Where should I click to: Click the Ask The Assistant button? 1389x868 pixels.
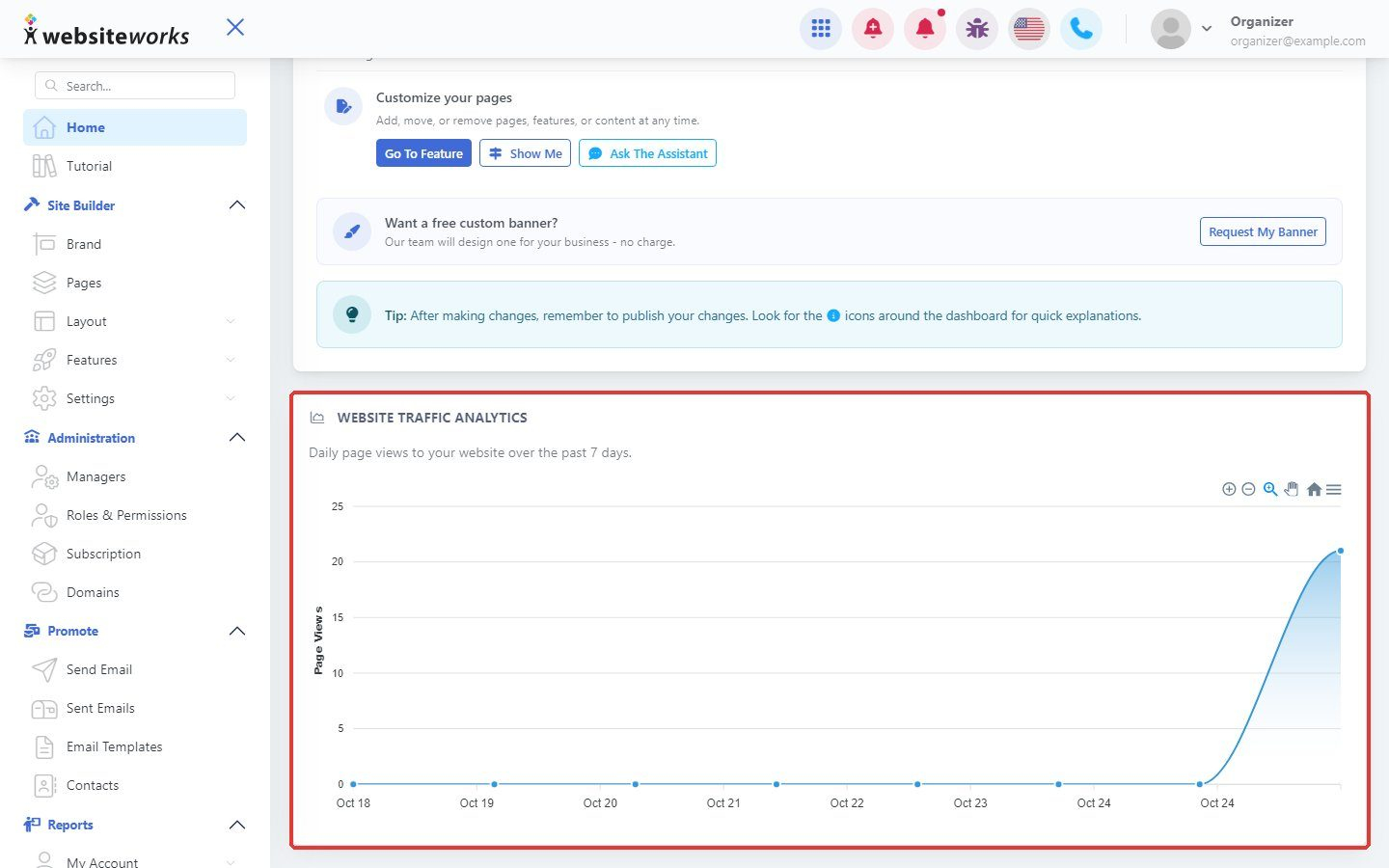(x=647, y=153)
